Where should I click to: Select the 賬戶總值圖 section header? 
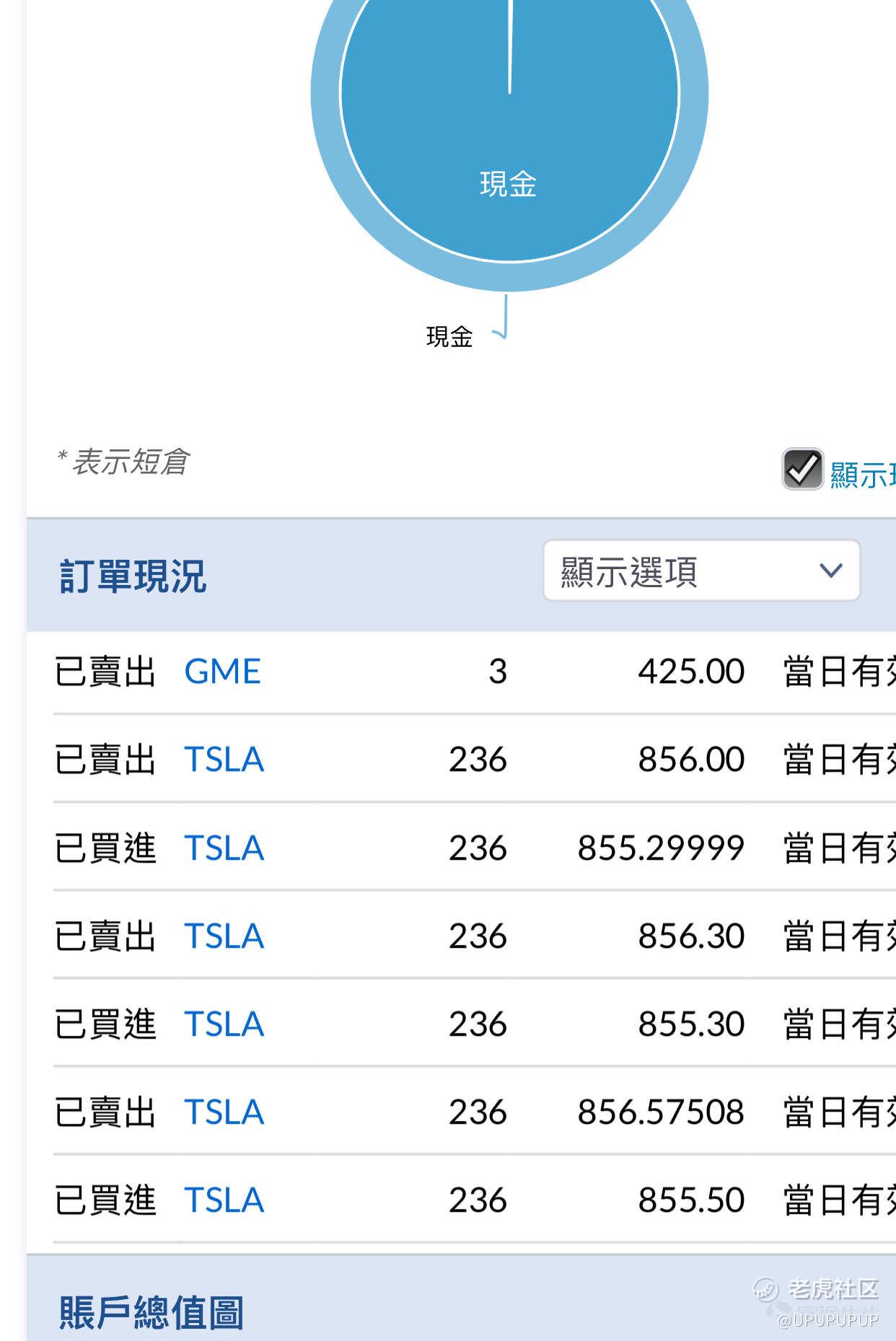pyautogui.click(x=151, y=1312)
